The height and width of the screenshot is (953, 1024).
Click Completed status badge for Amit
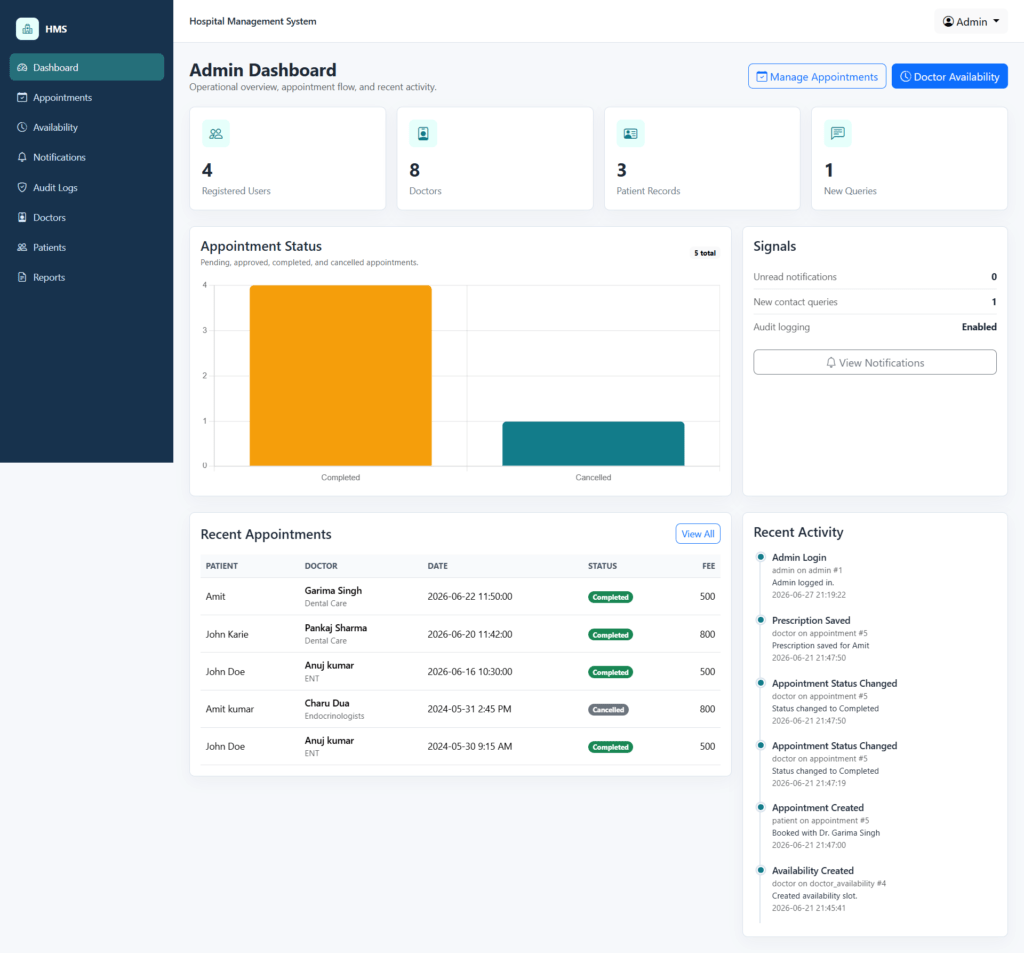point(610,597)
